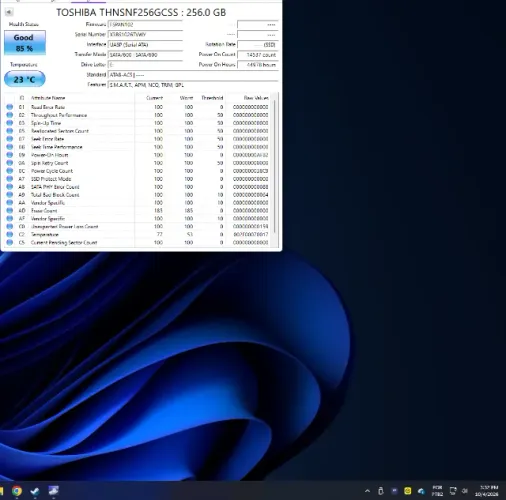Click the Rotation Rate field showing SSD
The image size is (506, 500).
tap(258, 45)
